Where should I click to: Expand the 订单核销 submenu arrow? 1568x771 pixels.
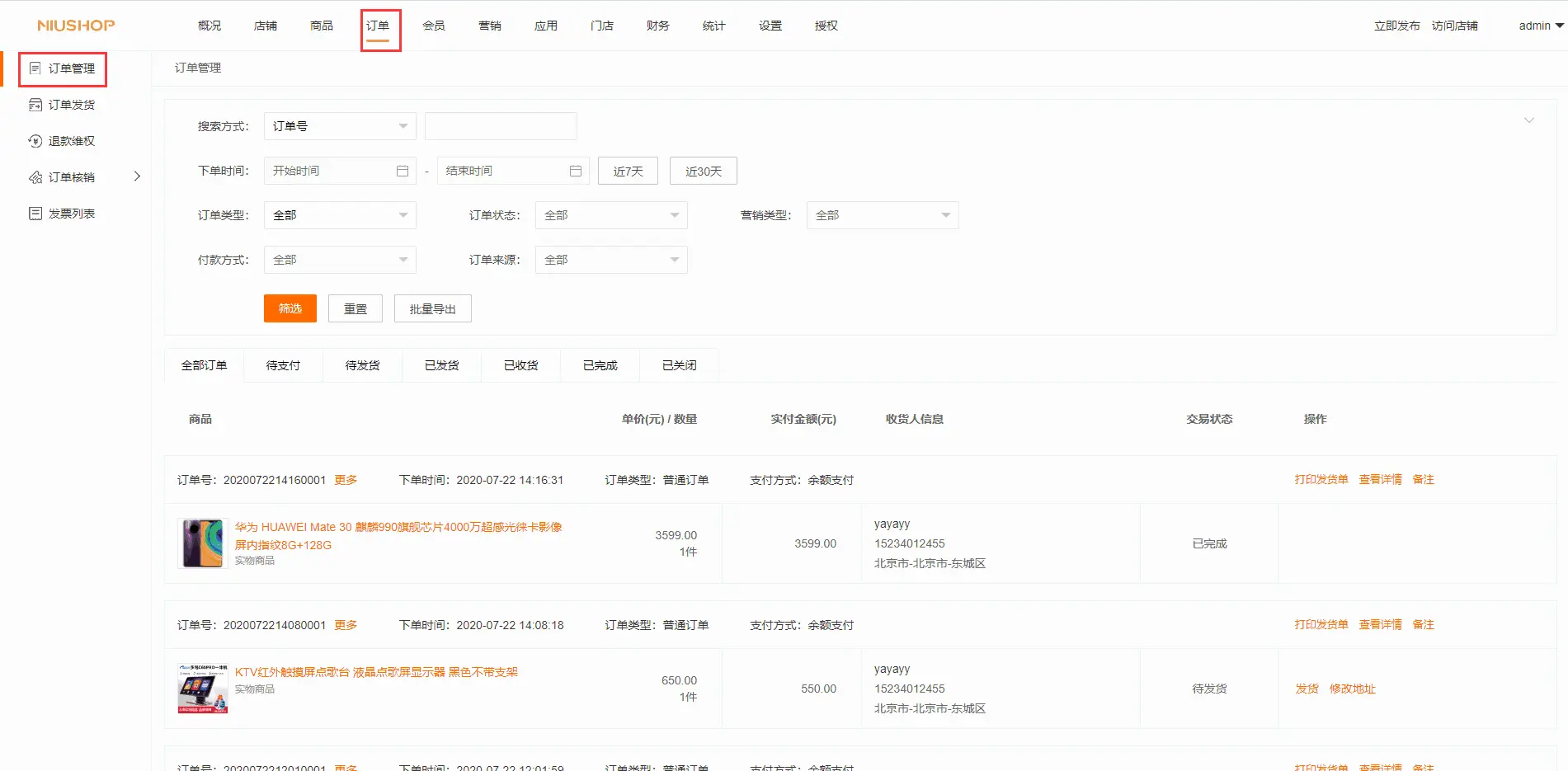(137, 176)
